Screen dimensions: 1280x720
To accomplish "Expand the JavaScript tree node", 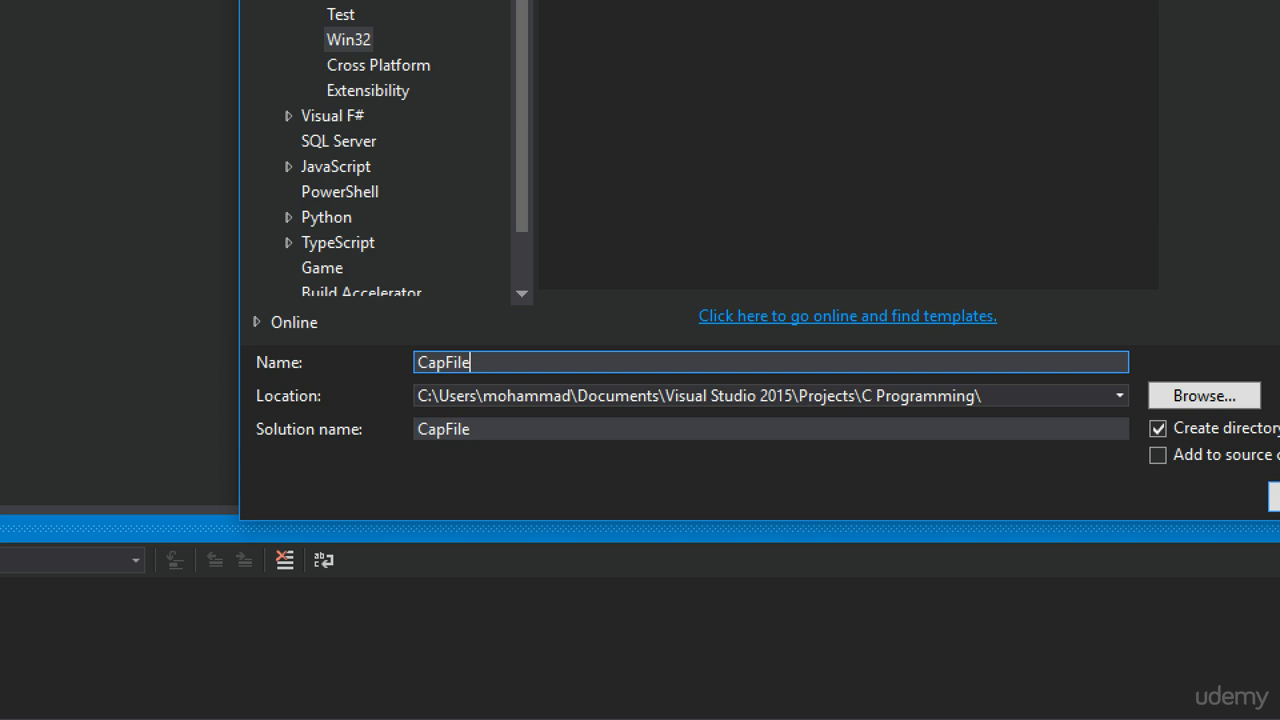I will tap(289, 167).
